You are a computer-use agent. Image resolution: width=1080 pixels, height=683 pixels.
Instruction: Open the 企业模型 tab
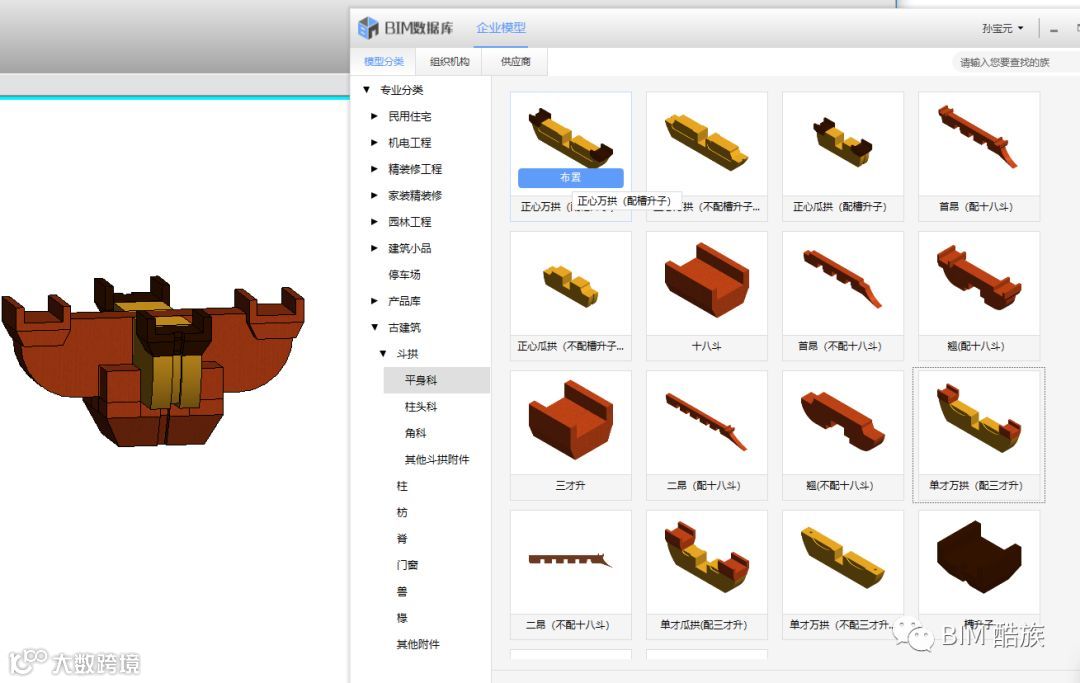click(501, 28)
